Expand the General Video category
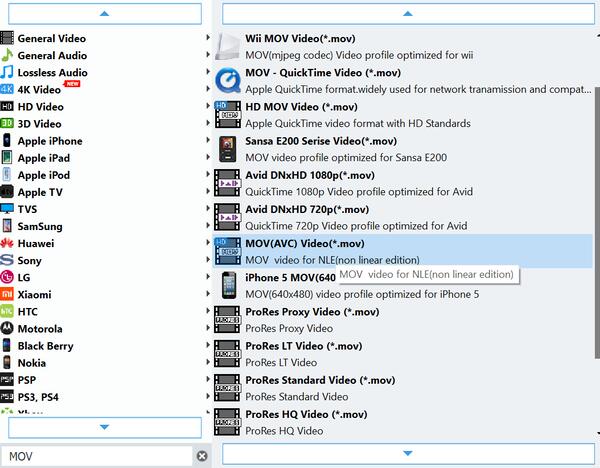The image size is (600, 468). click(x=208, y=38)
